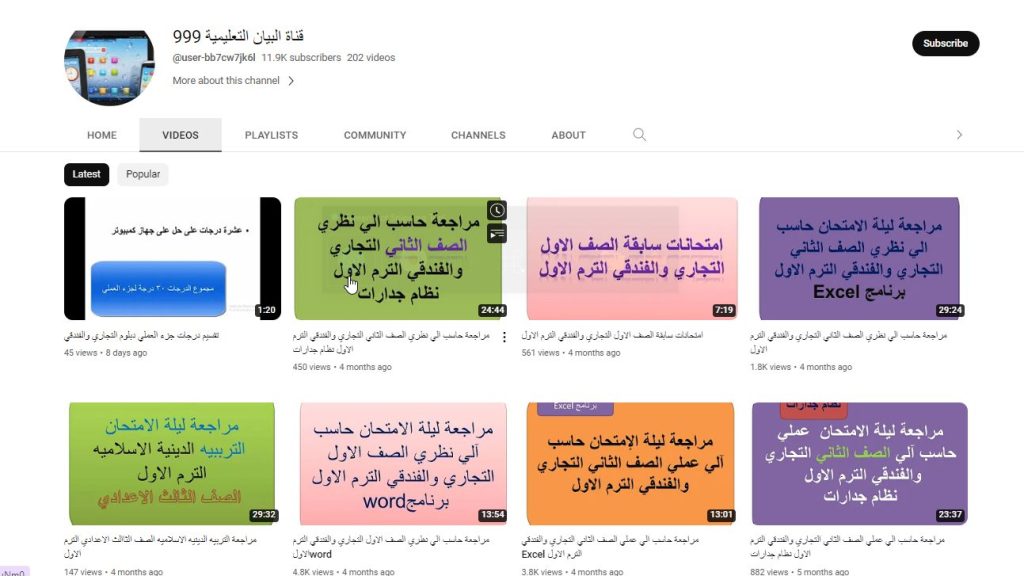This screenshot has width=1024, height=576.
Task: Open the COMMUNITY tab
Action: pyautogui.click(x=374, y=134)
